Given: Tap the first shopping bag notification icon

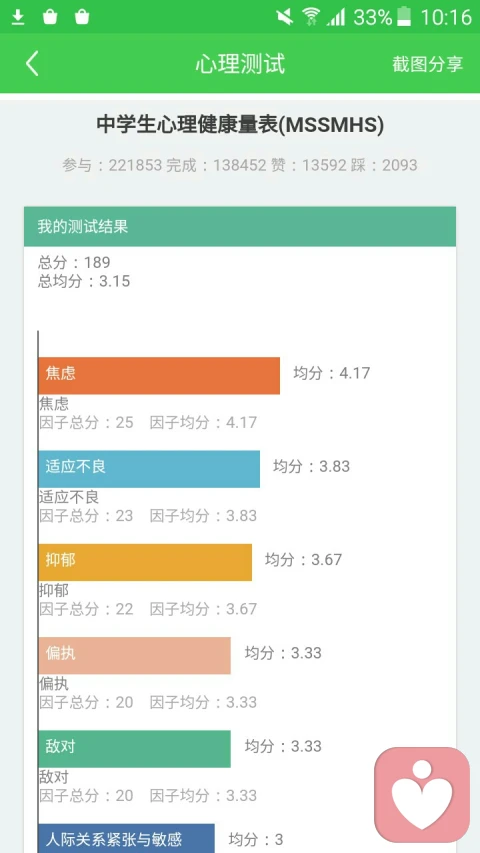Looking at the screenshot, I should [x=50, y=17].
